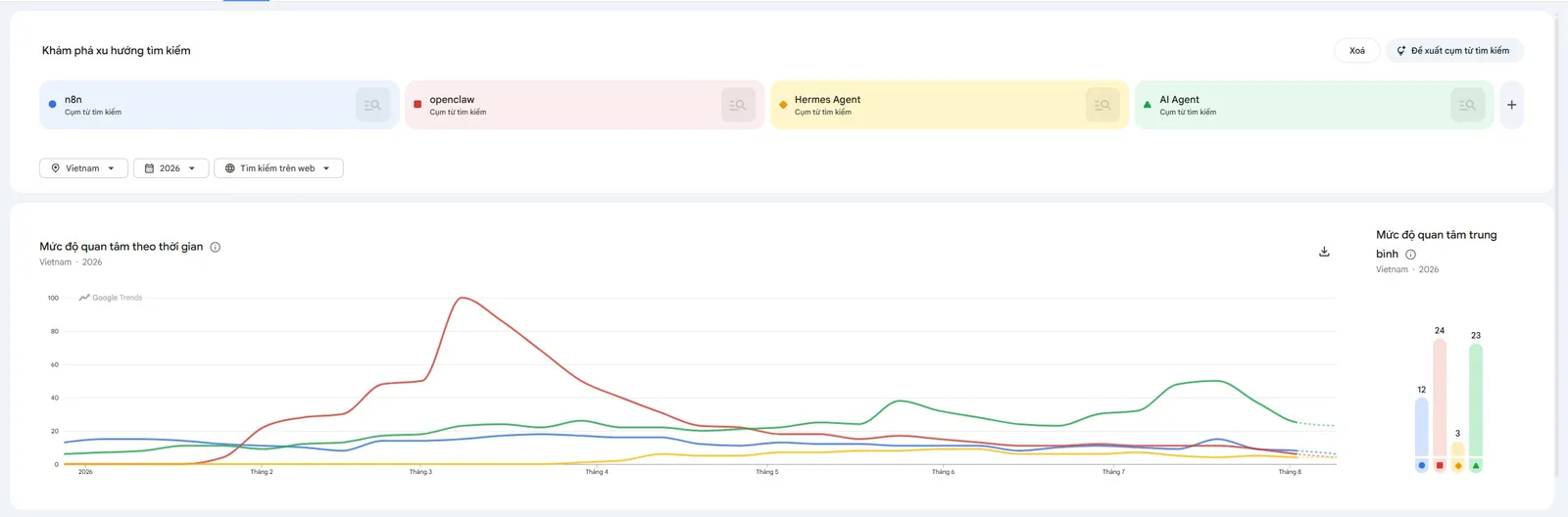Screen dimensions: 1568x517
Task: Open search explore icon on openclaw card
Action: click(738, 105)
